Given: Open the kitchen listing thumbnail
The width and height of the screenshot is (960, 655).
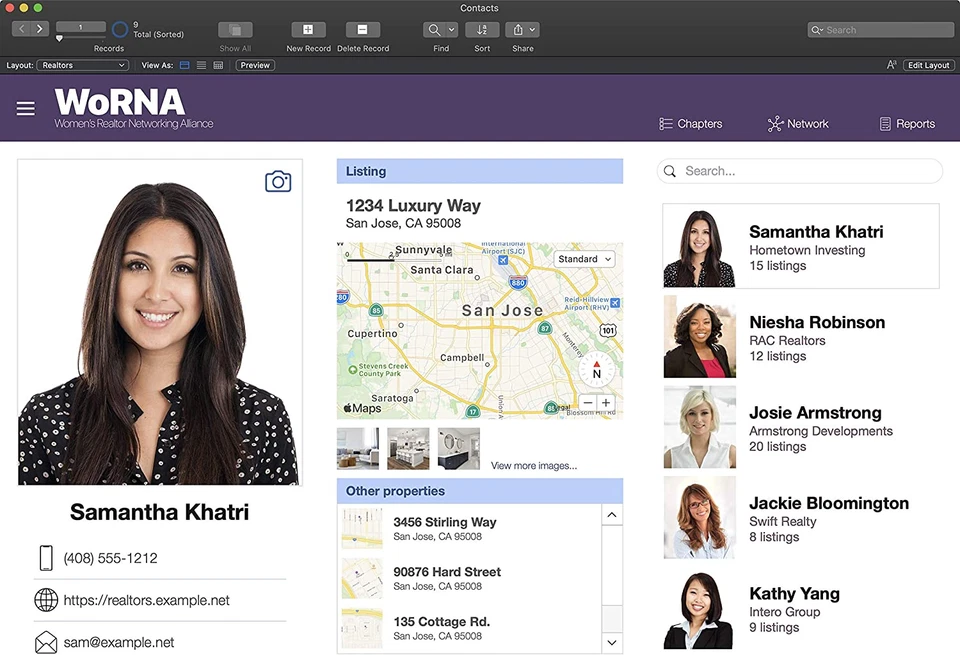Looking at the screenshot, I should [x=408, y=449].
